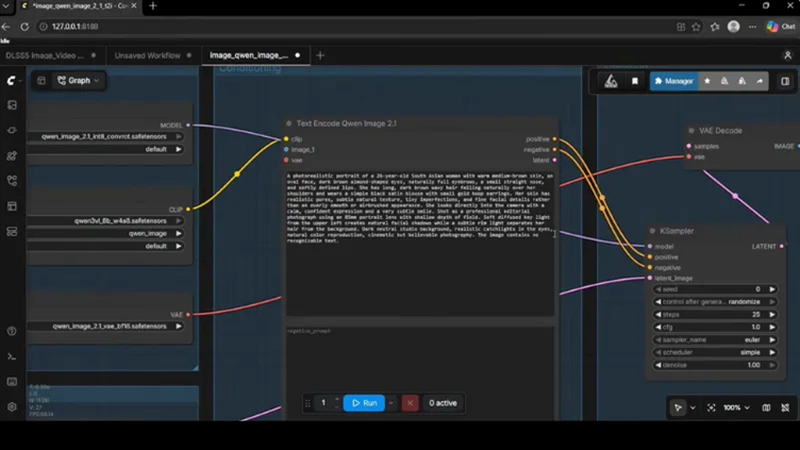Expand the Run button options arrow

pyautogui.click(x=391, y=403)
